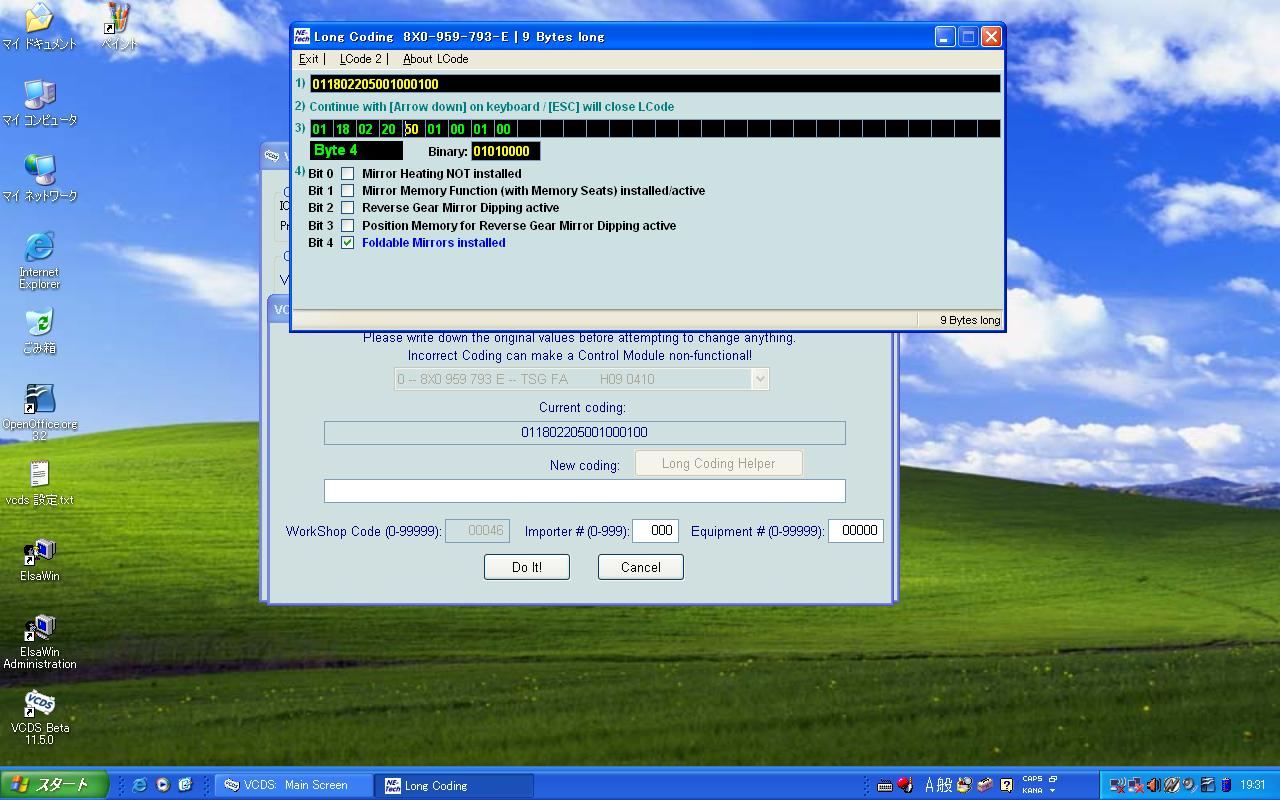Image resolution: width=1280 pixels, height=800 pixels.
Task: Restore the language bar via its restore icon
Action: [1053, 779]
